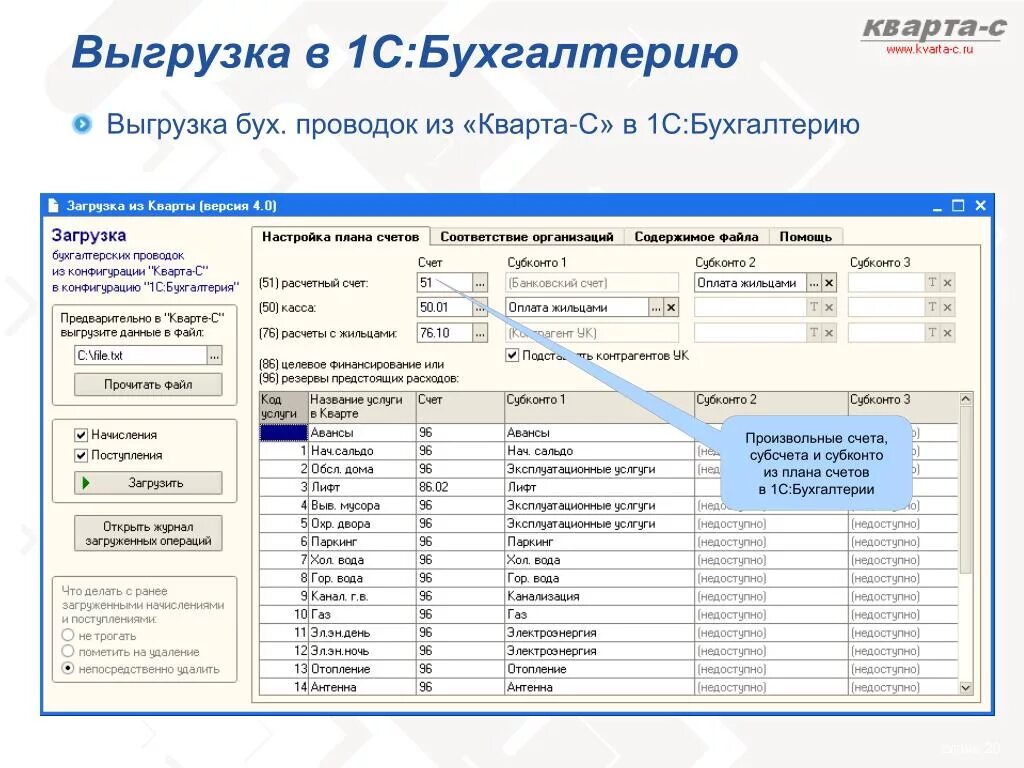This screenshot has height=768, width=1024.
Task: Select Авансы service name cell
Action: point(362,433)
